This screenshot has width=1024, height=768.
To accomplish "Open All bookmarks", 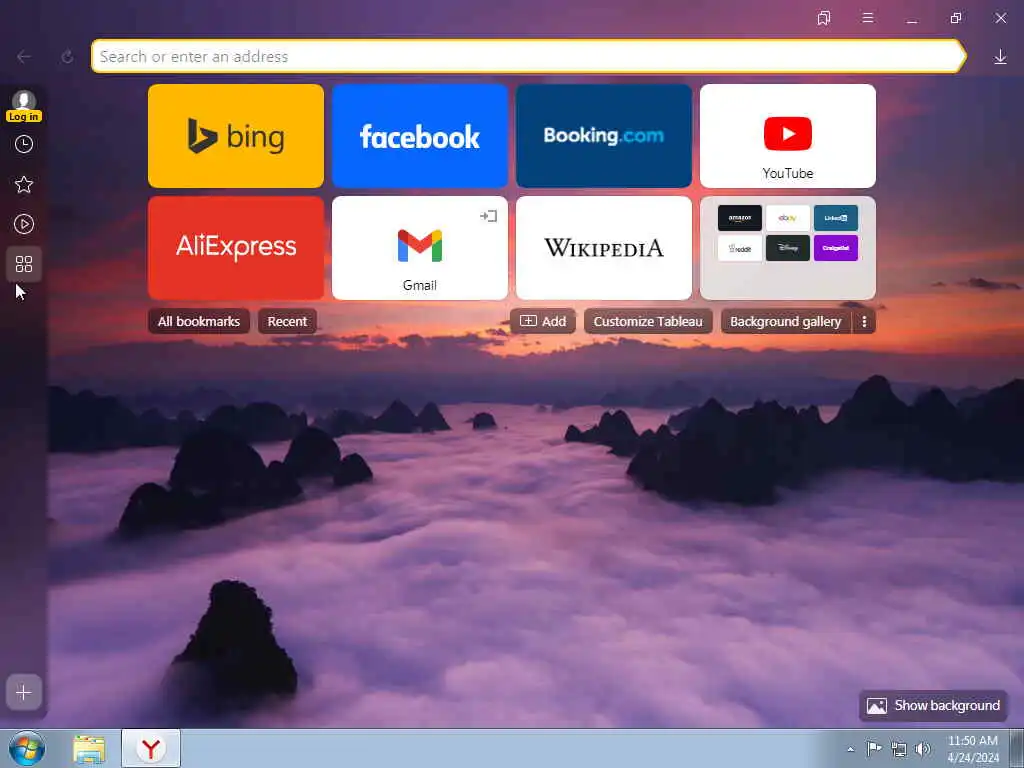I will 199,321.
